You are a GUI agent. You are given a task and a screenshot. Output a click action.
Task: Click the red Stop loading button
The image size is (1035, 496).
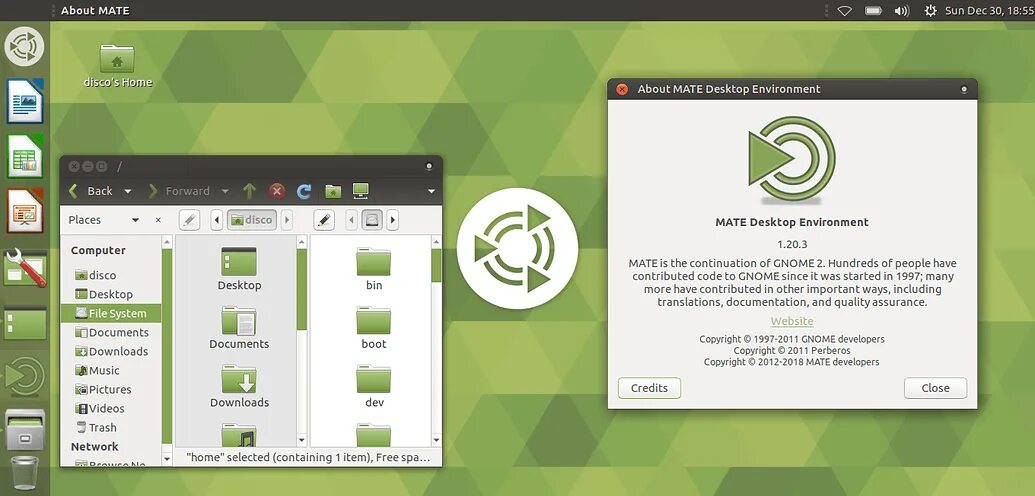(277, 191)
